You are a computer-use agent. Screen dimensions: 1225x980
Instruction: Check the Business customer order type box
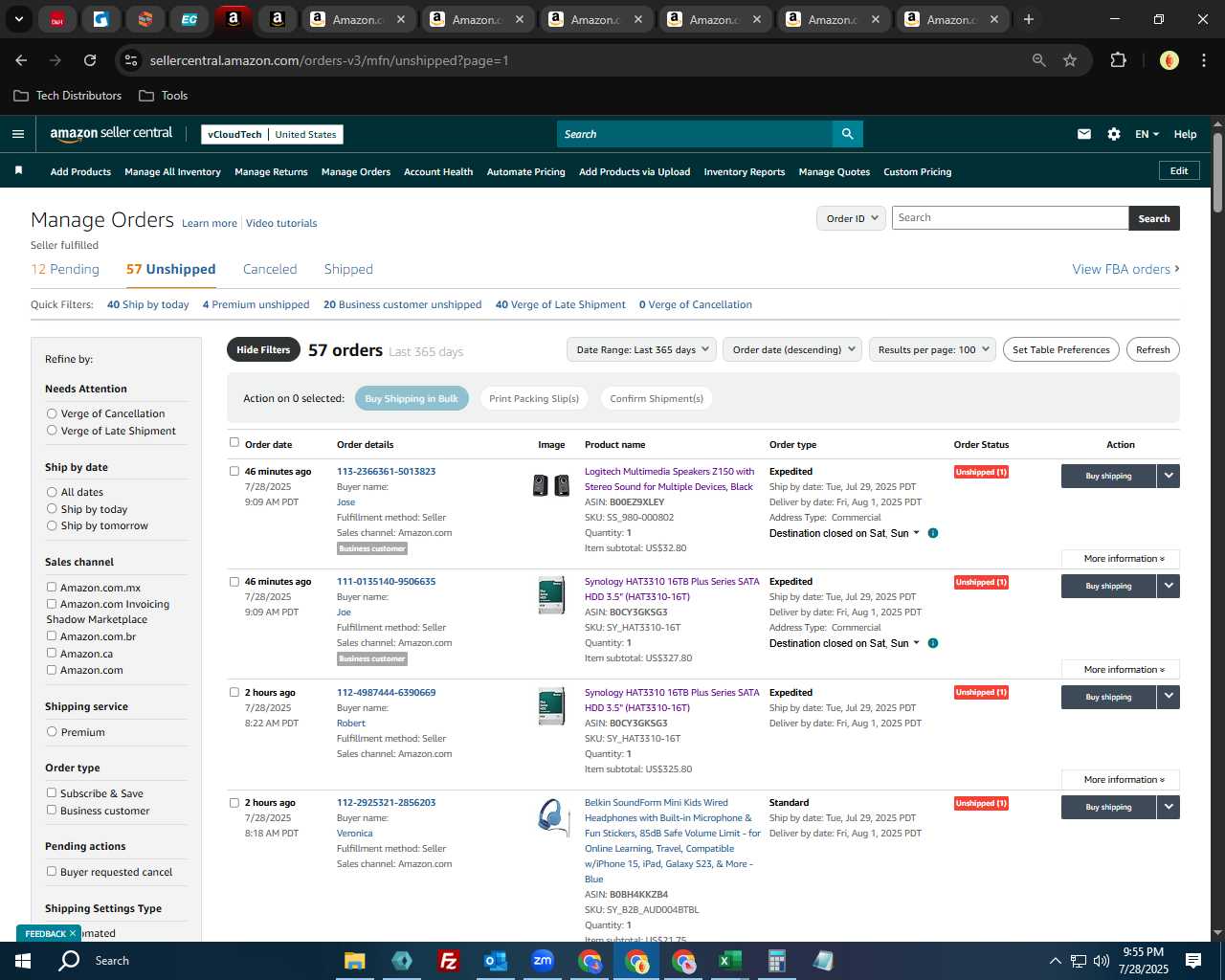[x=52, y=811]
